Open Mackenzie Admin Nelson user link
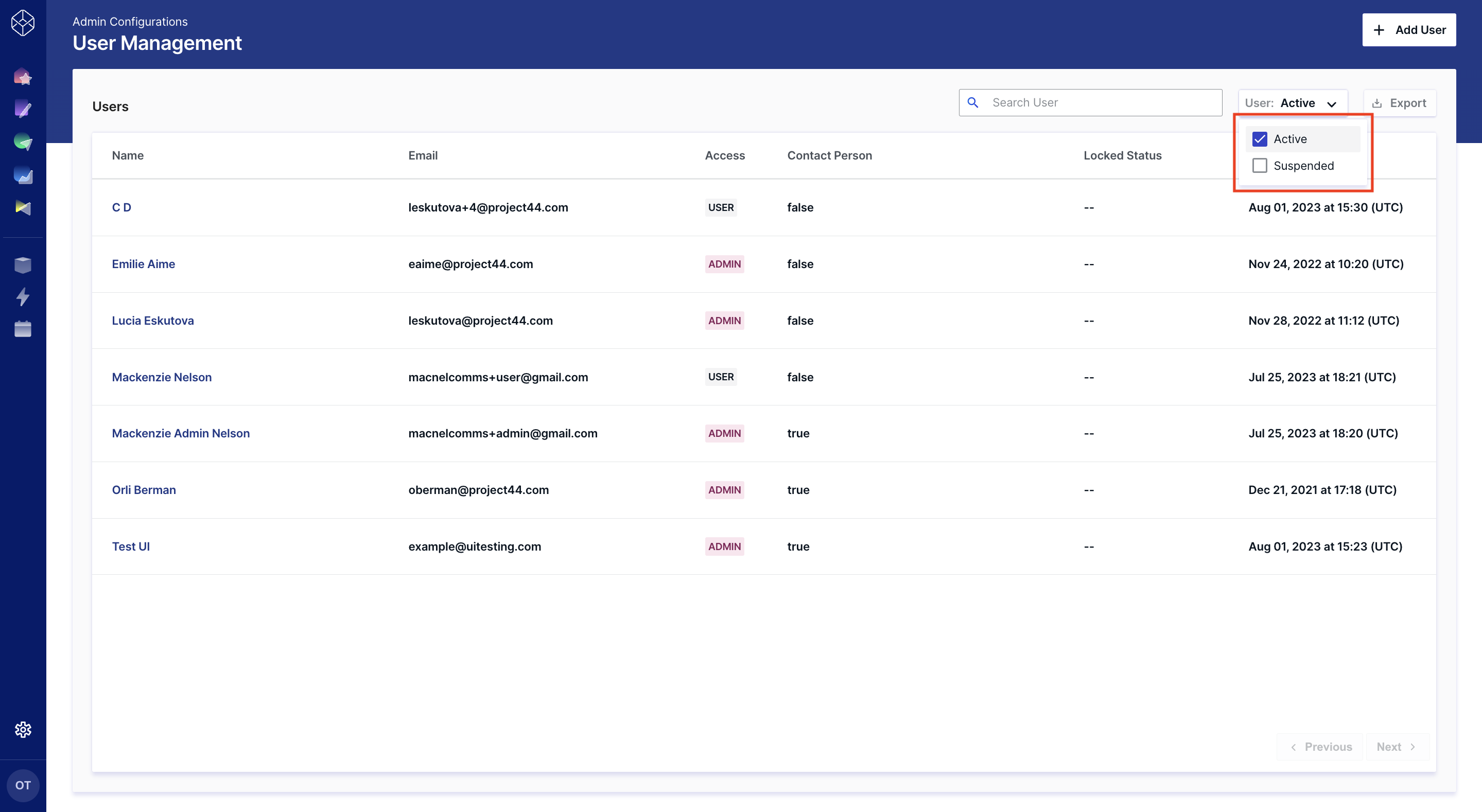 [x=181, y=433]
